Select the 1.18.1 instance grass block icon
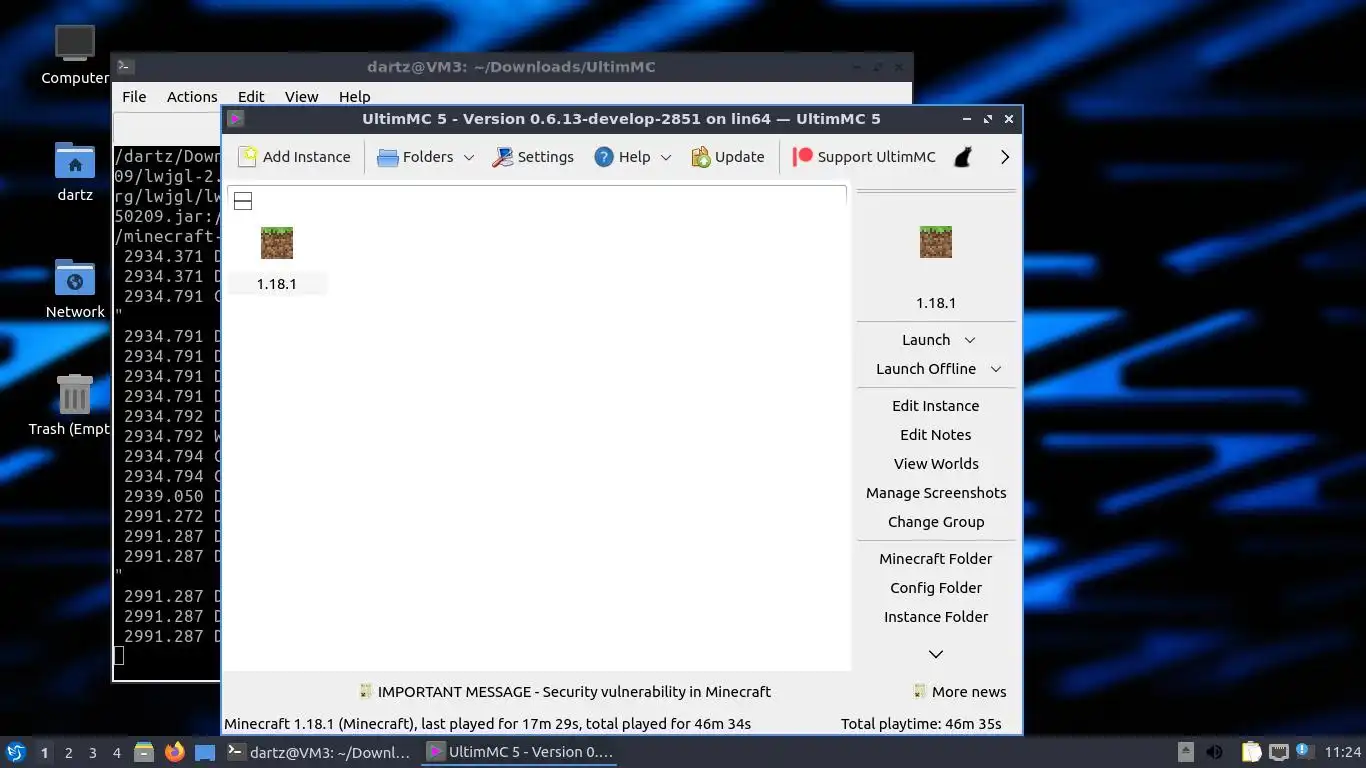The width and height of the screenshot is (1366, 768). click(x=277, y=243)
